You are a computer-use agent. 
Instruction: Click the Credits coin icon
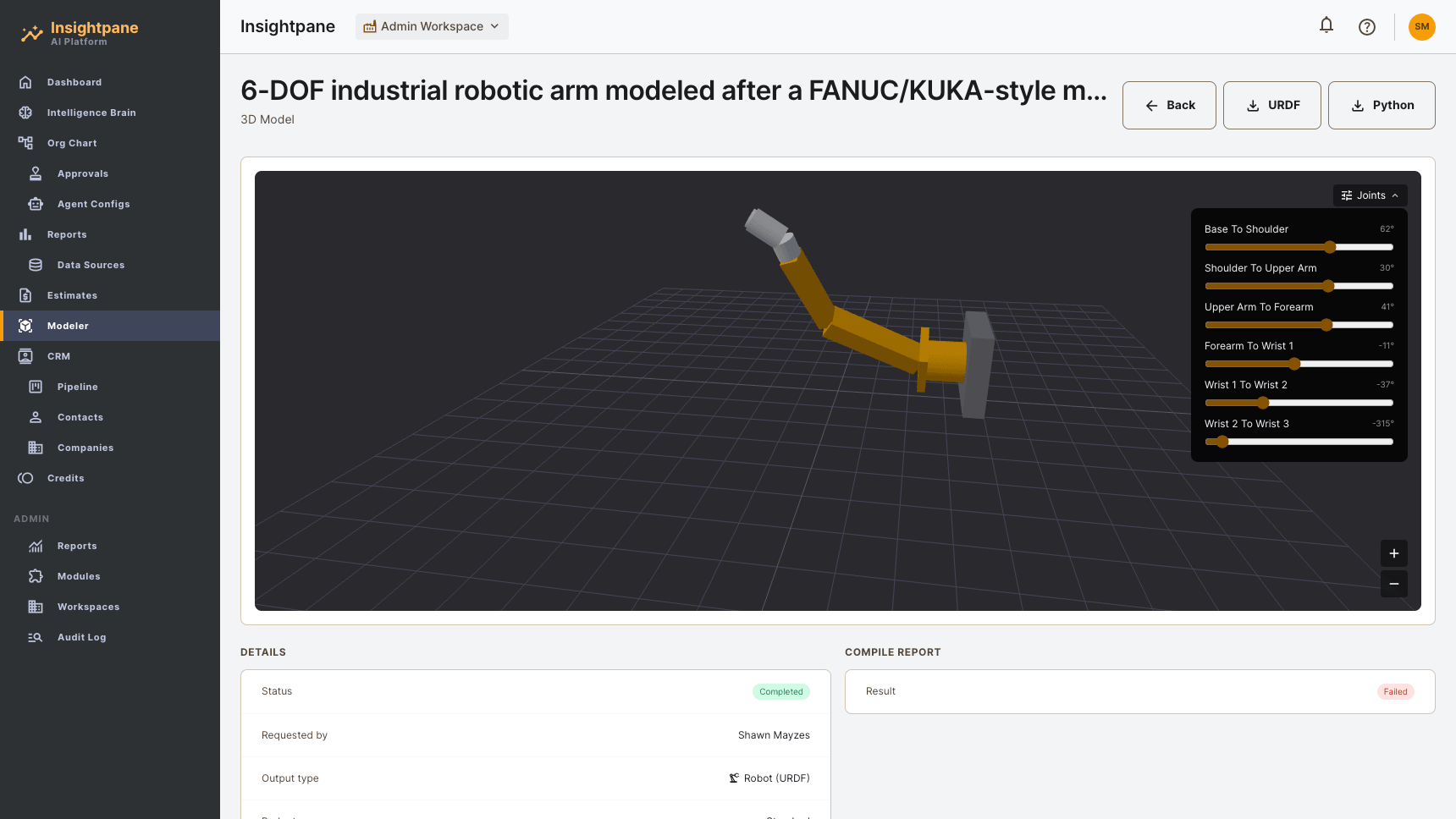[25, 478]
